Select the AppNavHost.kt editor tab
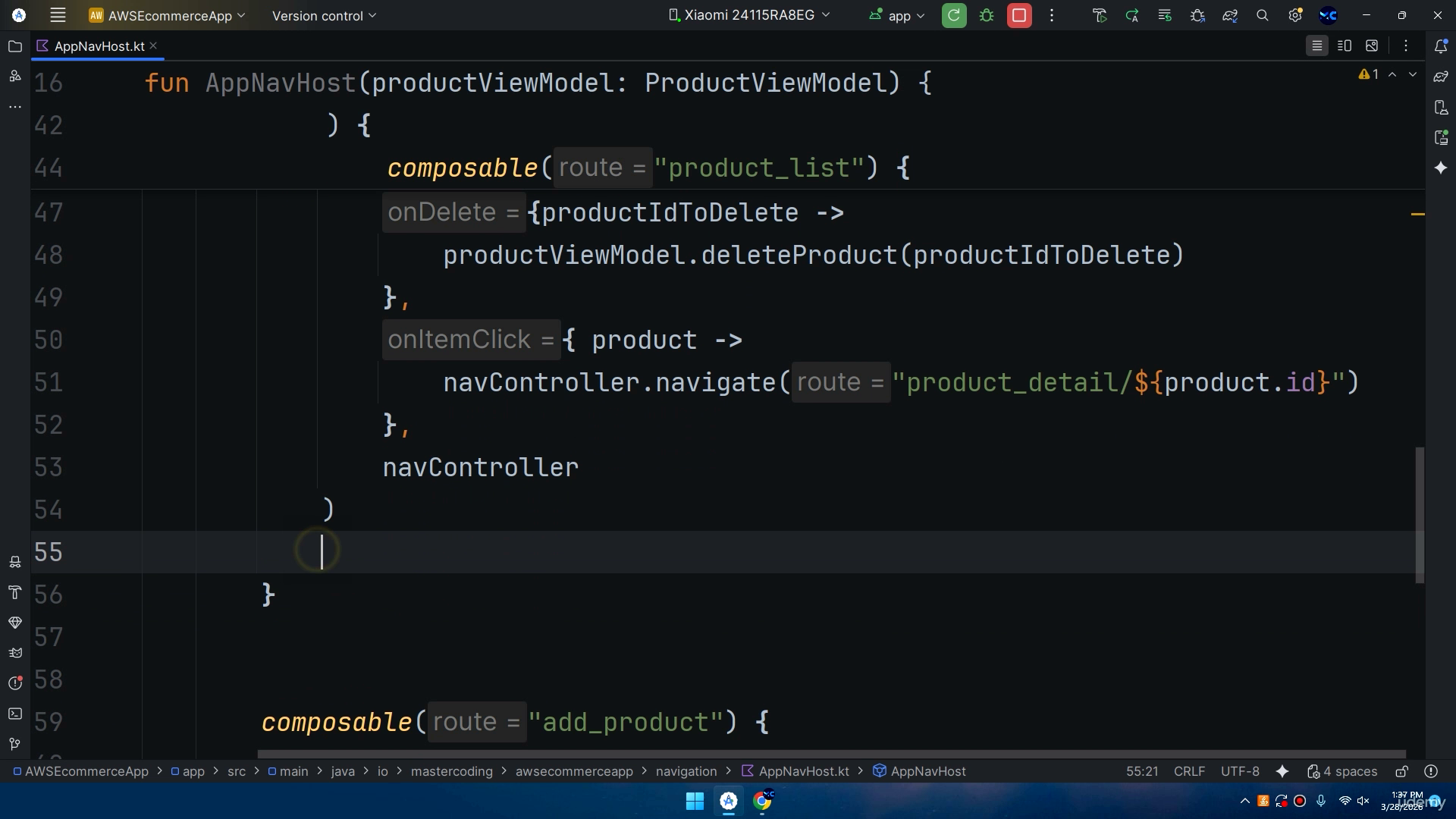 [x=99, y=46]
